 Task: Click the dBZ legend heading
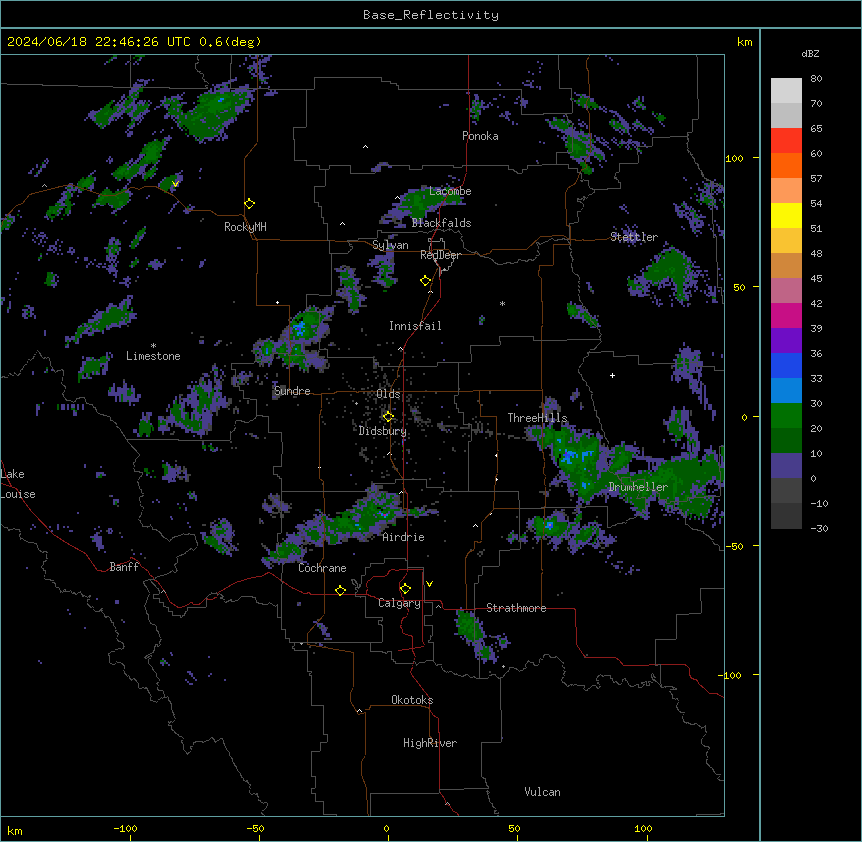pyautogui.click(x=810, y=53)
